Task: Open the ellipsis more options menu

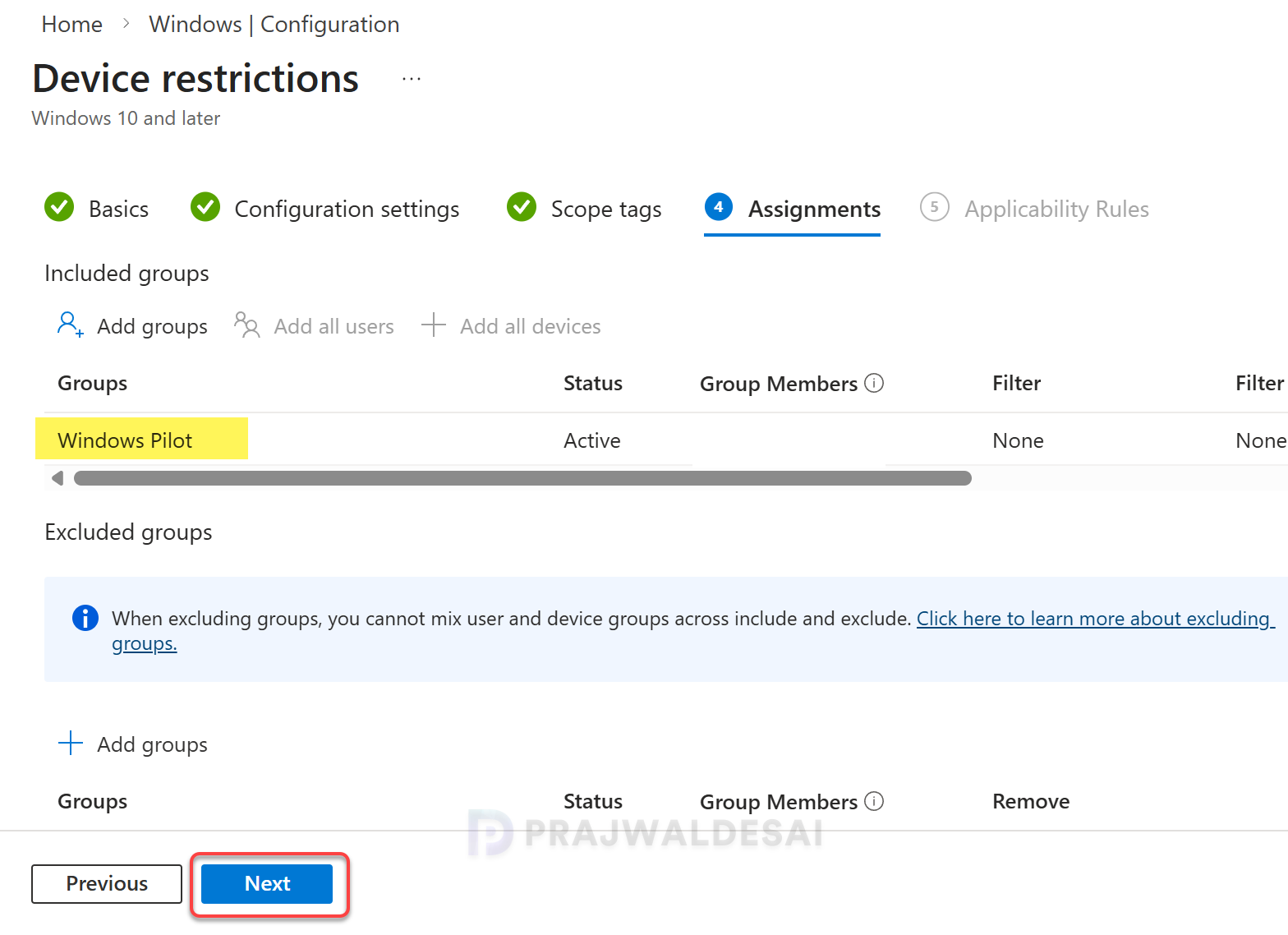Action: 412,79
